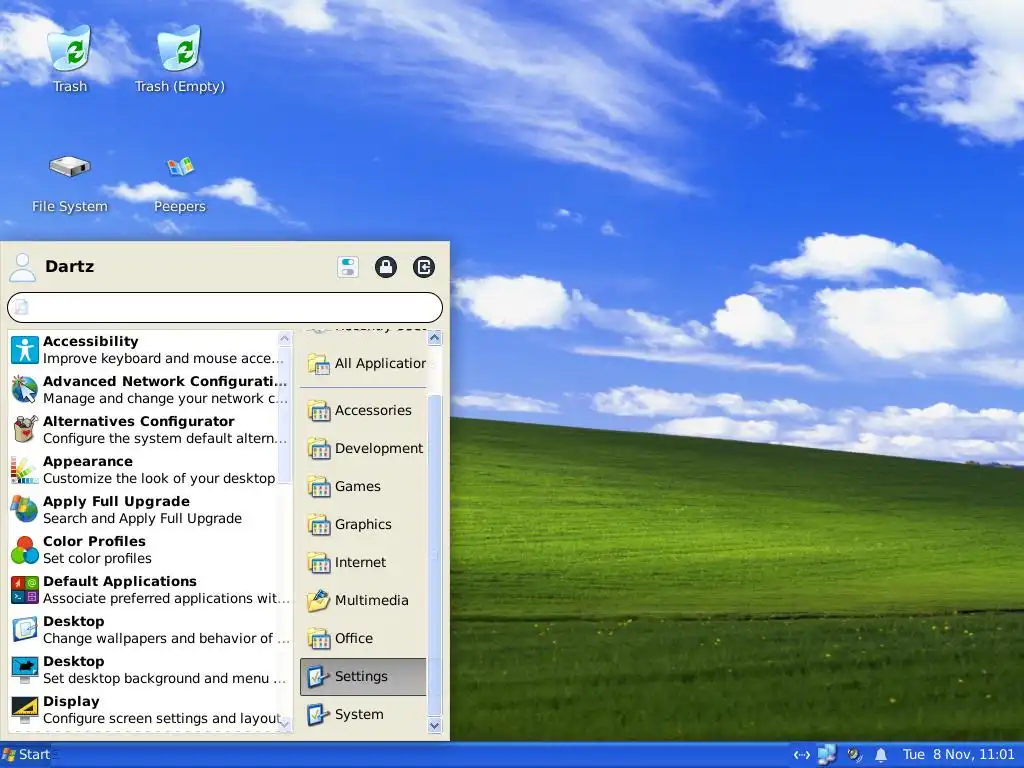Select the Internet category
Screen dimensions: 1024x768
click(363, 562)
